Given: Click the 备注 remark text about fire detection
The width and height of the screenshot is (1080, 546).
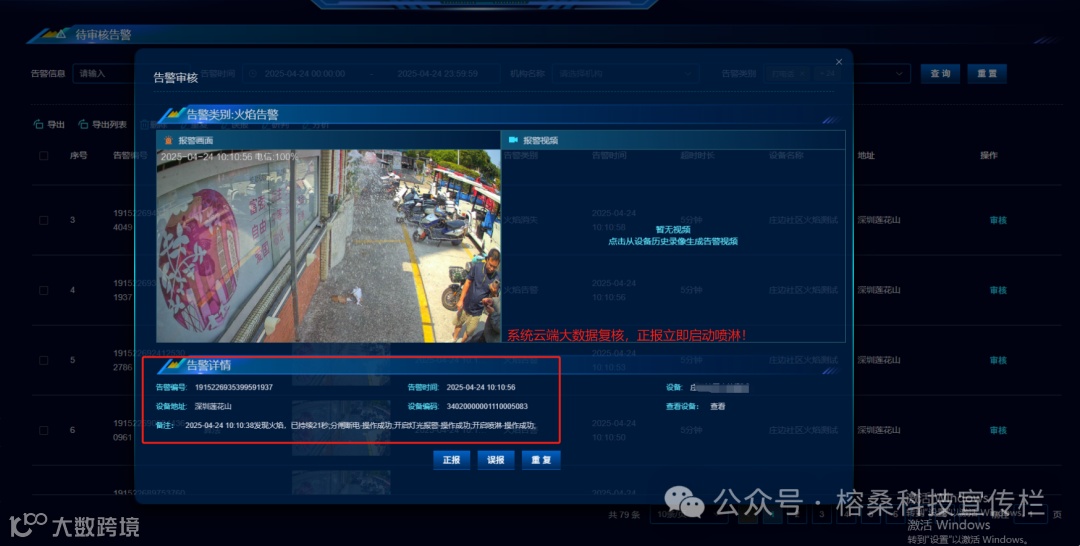Looking at the screenshot, I should (361, 426).
